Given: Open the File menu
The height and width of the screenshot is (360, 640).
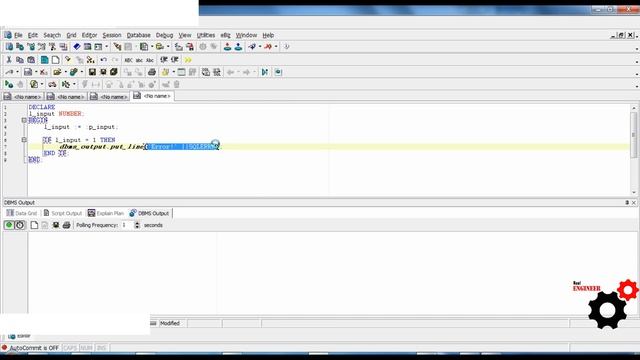Looking at the screenshot, I should 18,35.
